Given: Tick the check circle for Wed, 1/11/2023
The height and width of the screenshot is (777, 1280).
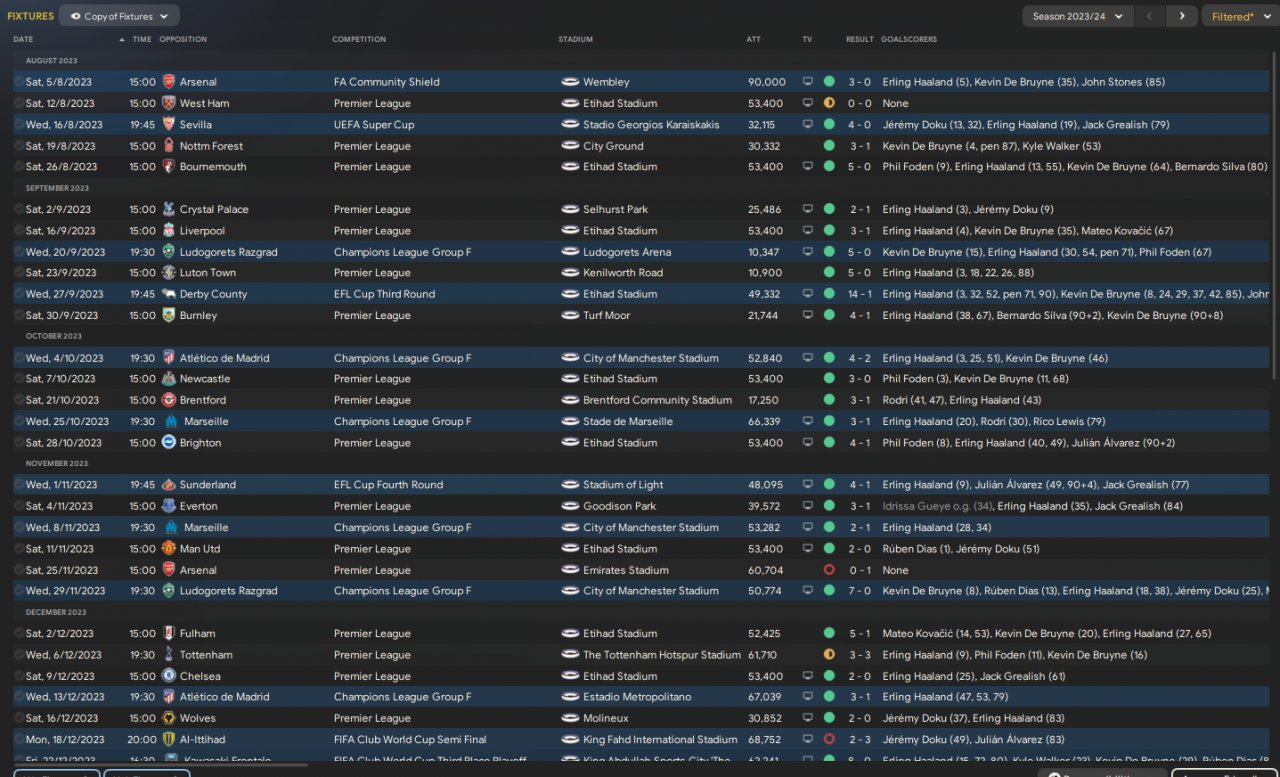Looking at the screenshot, I should [x=19, y=485].
